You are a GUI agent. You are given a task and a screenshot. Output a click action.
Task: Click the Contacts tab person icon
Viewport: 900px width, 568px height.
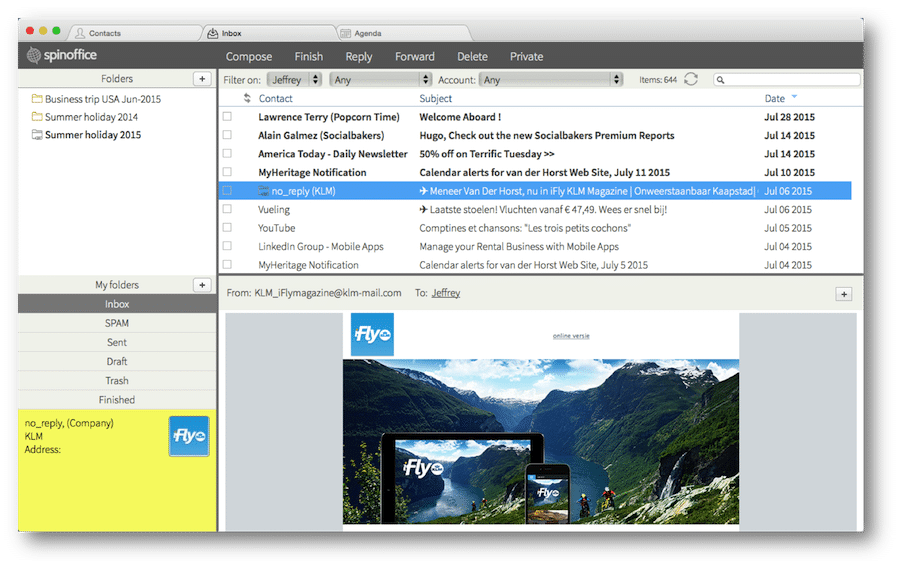click(x=80, y=33)
